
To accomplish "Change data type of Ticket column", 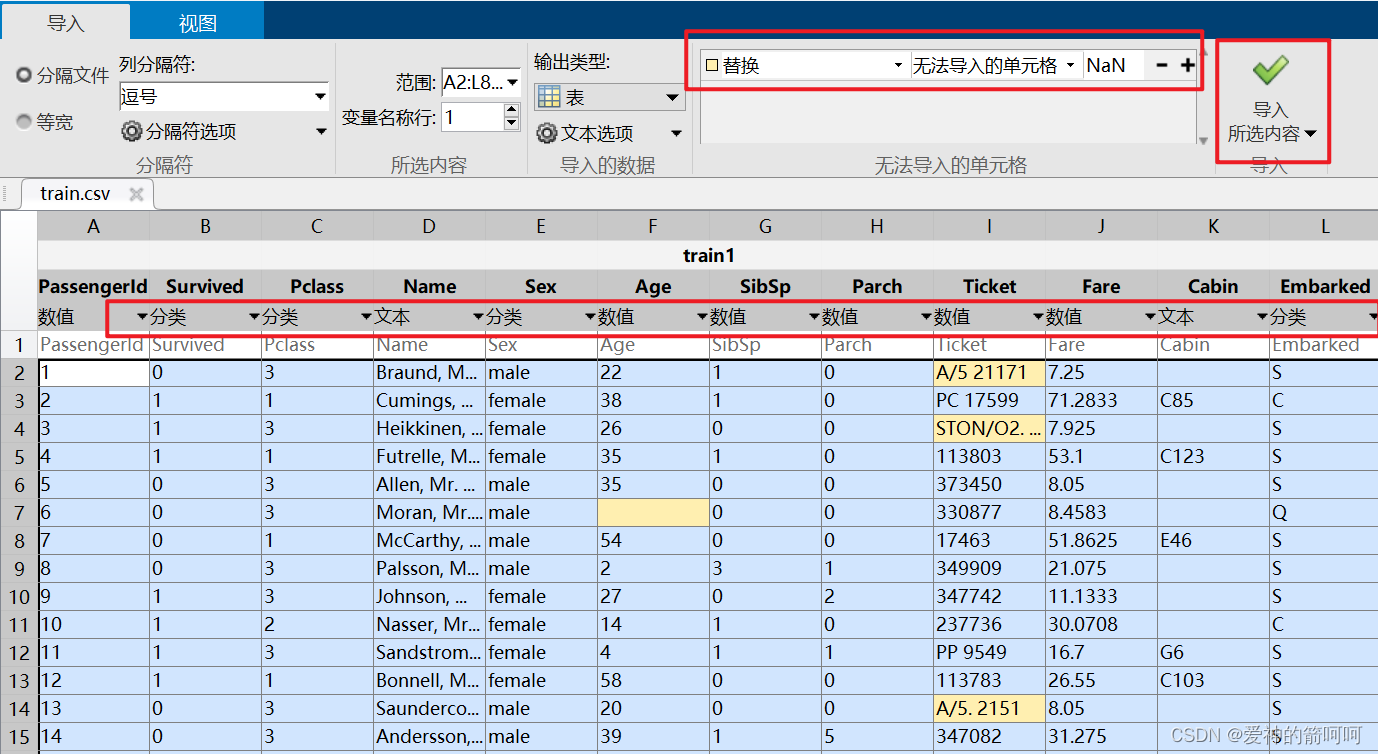I will (x=1039, y=317).
